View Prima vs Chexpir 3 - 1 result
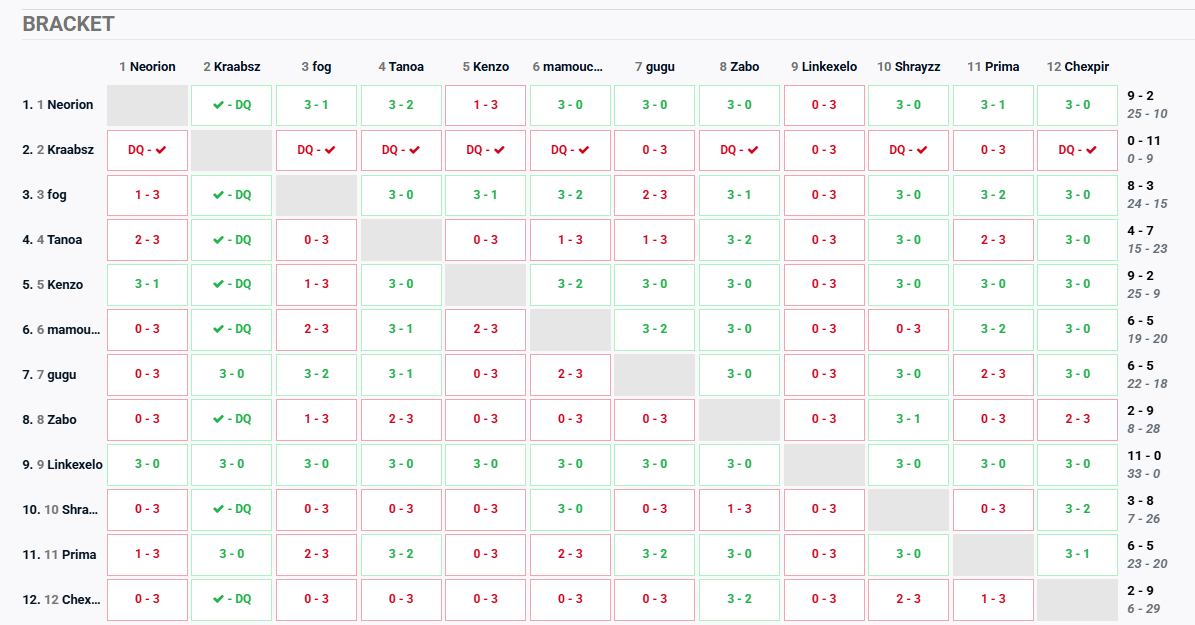The height and width of the screenshot is (625, 1195). click(1078, 554)
